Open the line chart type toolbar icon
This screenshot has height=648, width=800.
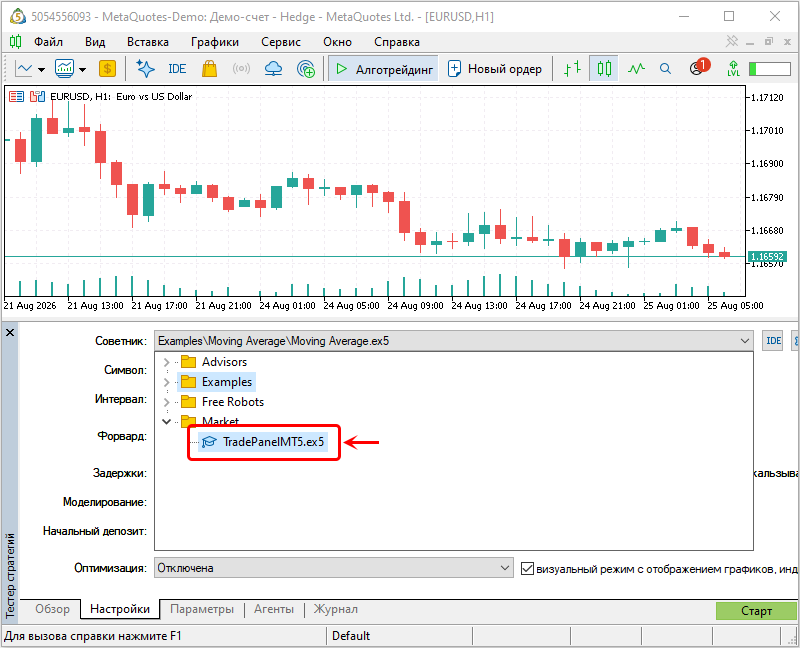(x=24, y=69)
